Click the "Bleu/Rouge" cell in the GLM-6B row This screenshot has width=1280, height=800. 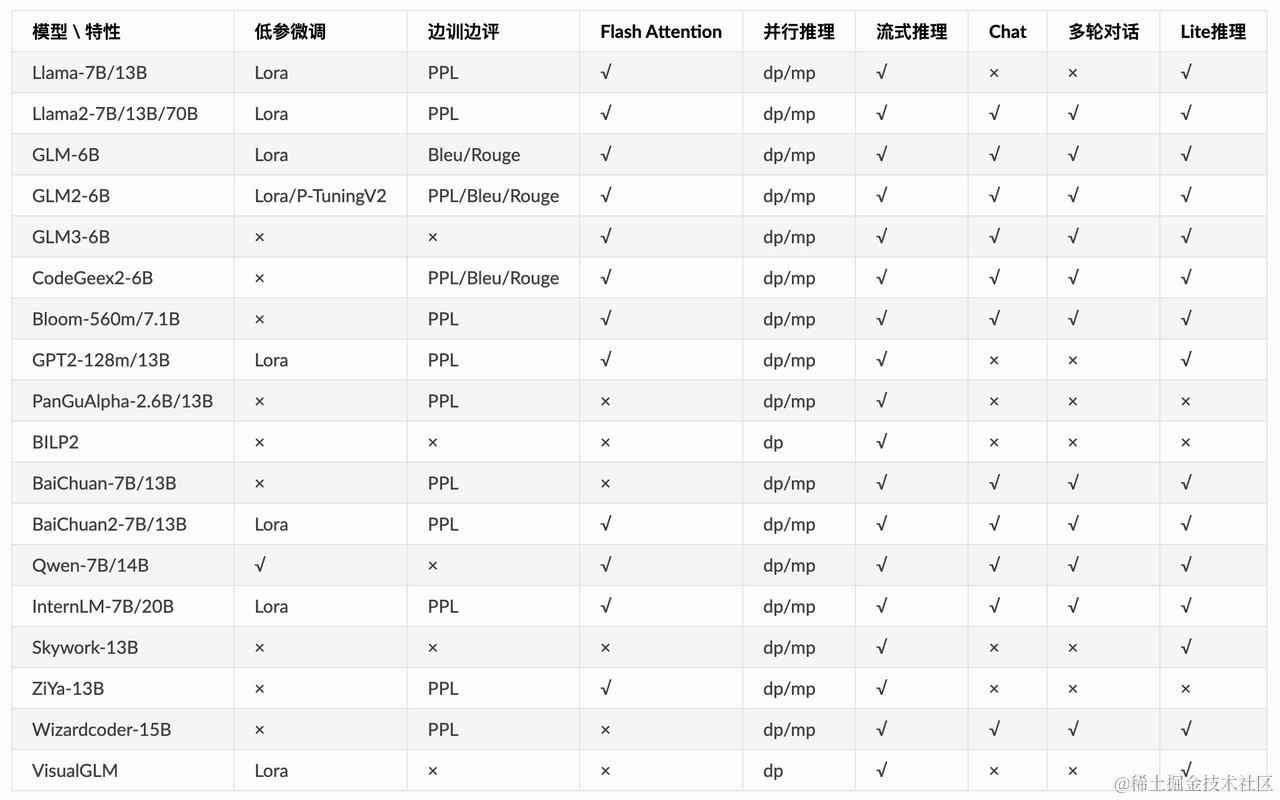(474, 155)
